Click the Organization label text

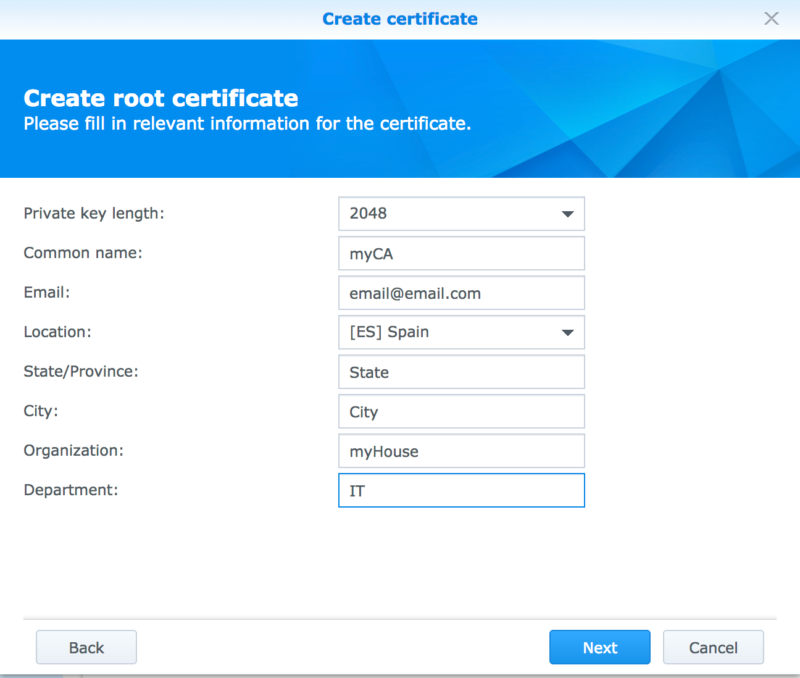[x=73, y=450]
